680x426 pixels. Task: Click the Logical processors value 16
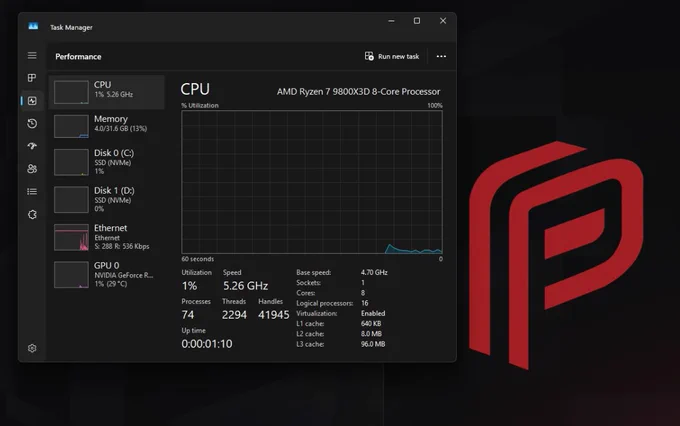click(365, 303)
